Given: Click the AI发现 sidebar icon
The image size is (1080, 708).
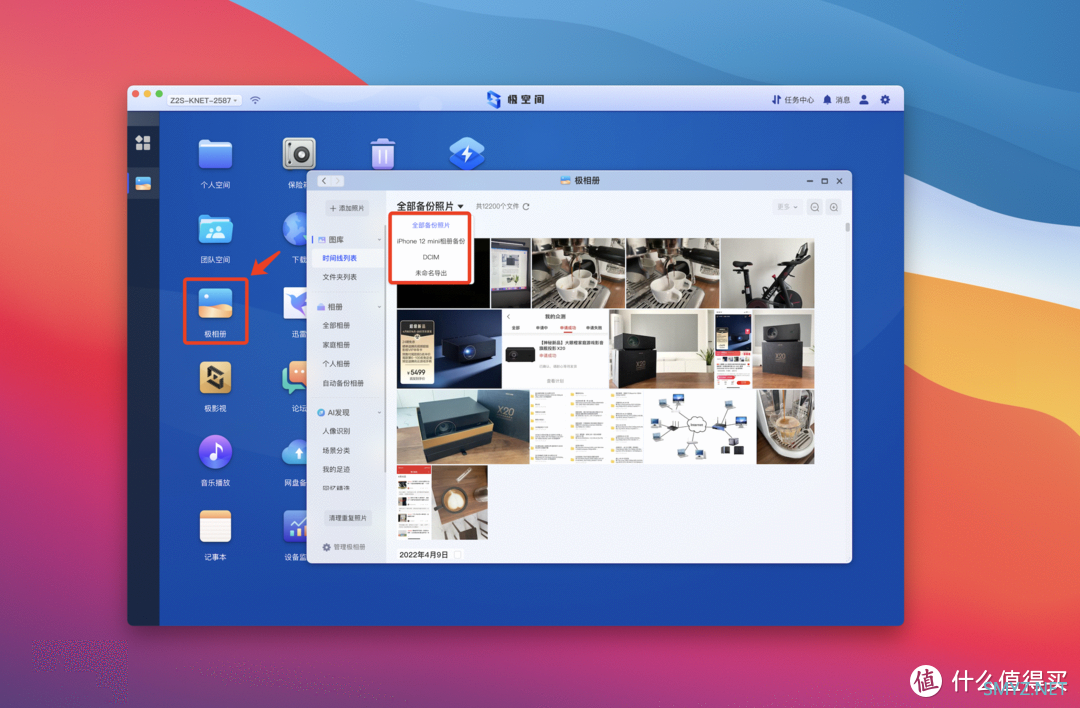Looking at the screenshot, I should click(321, 413).
